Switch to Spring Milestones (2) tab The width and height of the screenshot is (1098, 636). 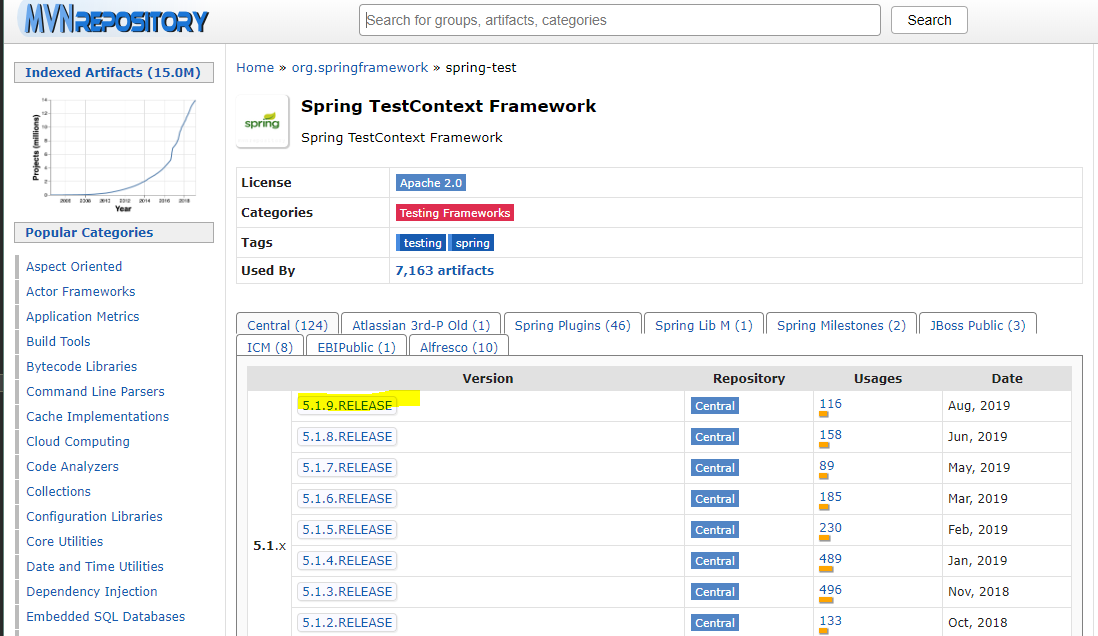pyautogui.click(x=841, y=325)
